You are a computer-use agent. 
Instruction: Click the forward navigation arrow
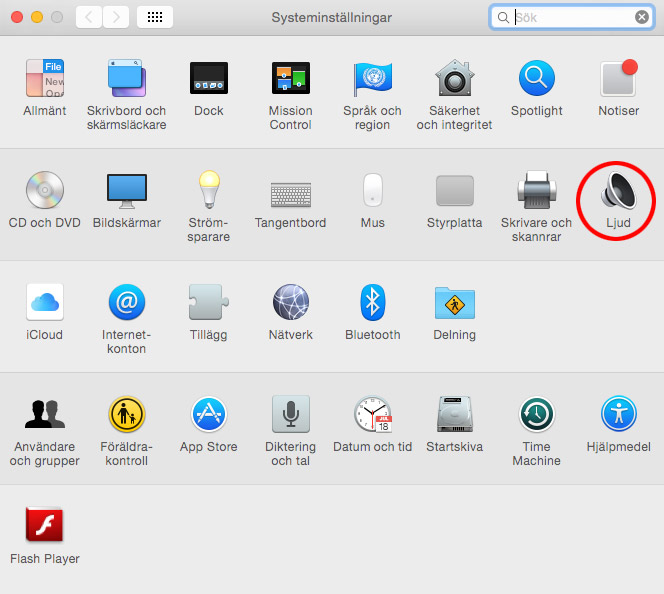point(116,17)
